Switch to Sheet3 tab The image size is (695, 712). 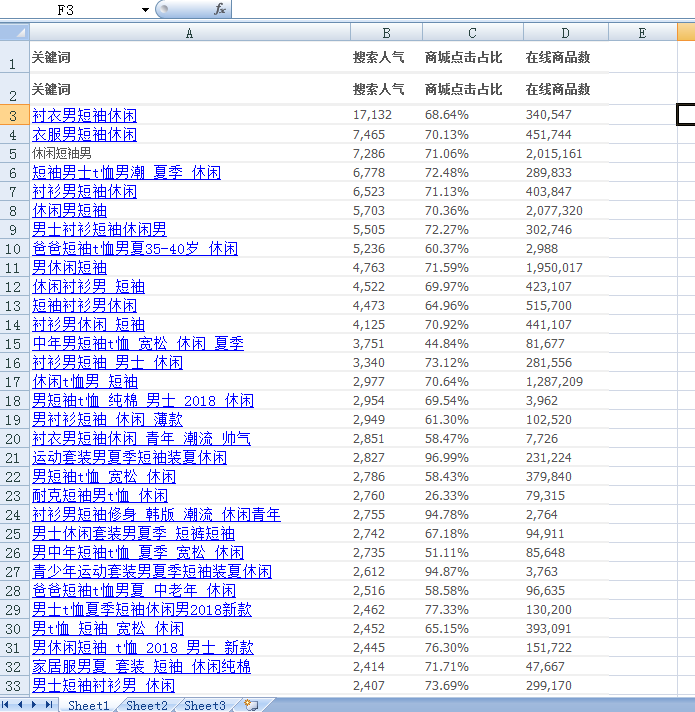[205, 705]
